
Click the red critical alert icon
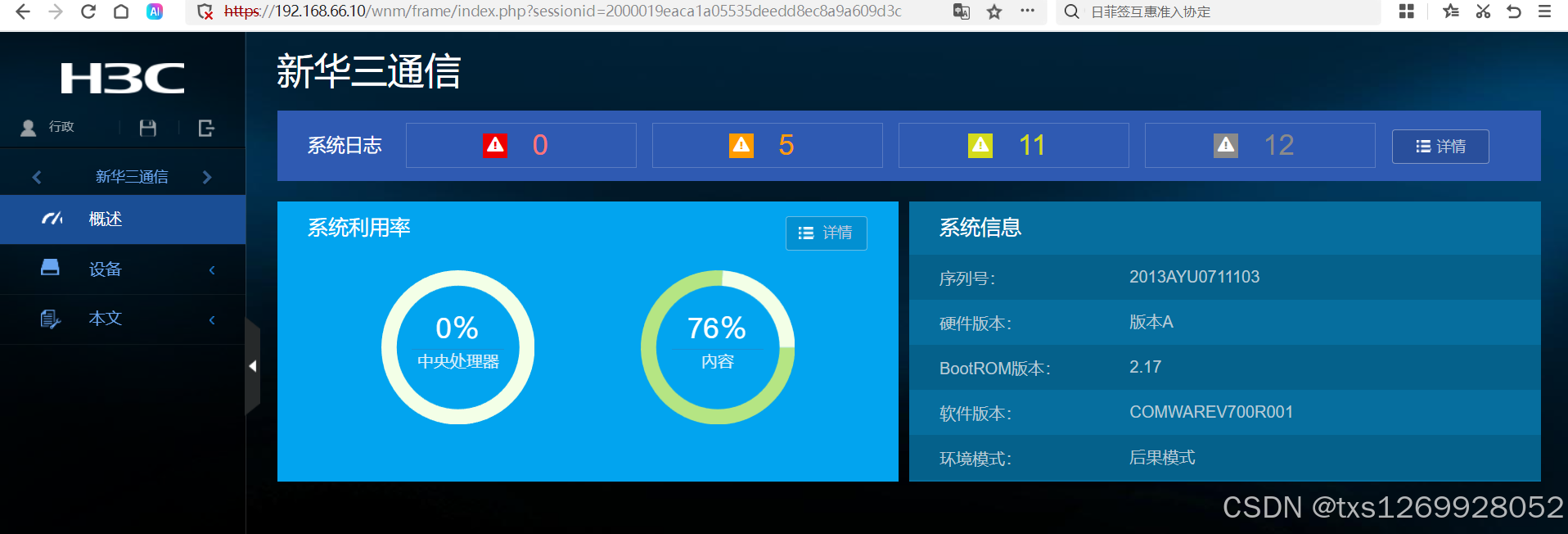point(494,146)
